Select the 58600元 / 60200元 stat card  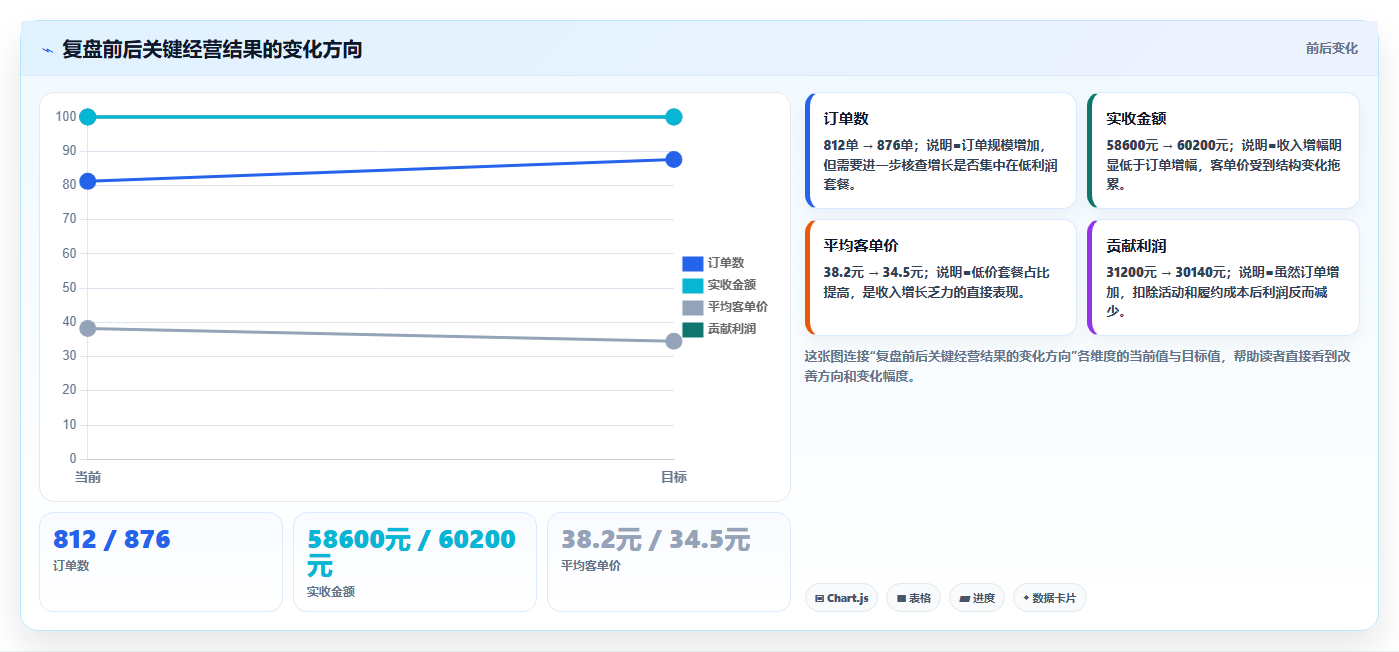[415, 562]
